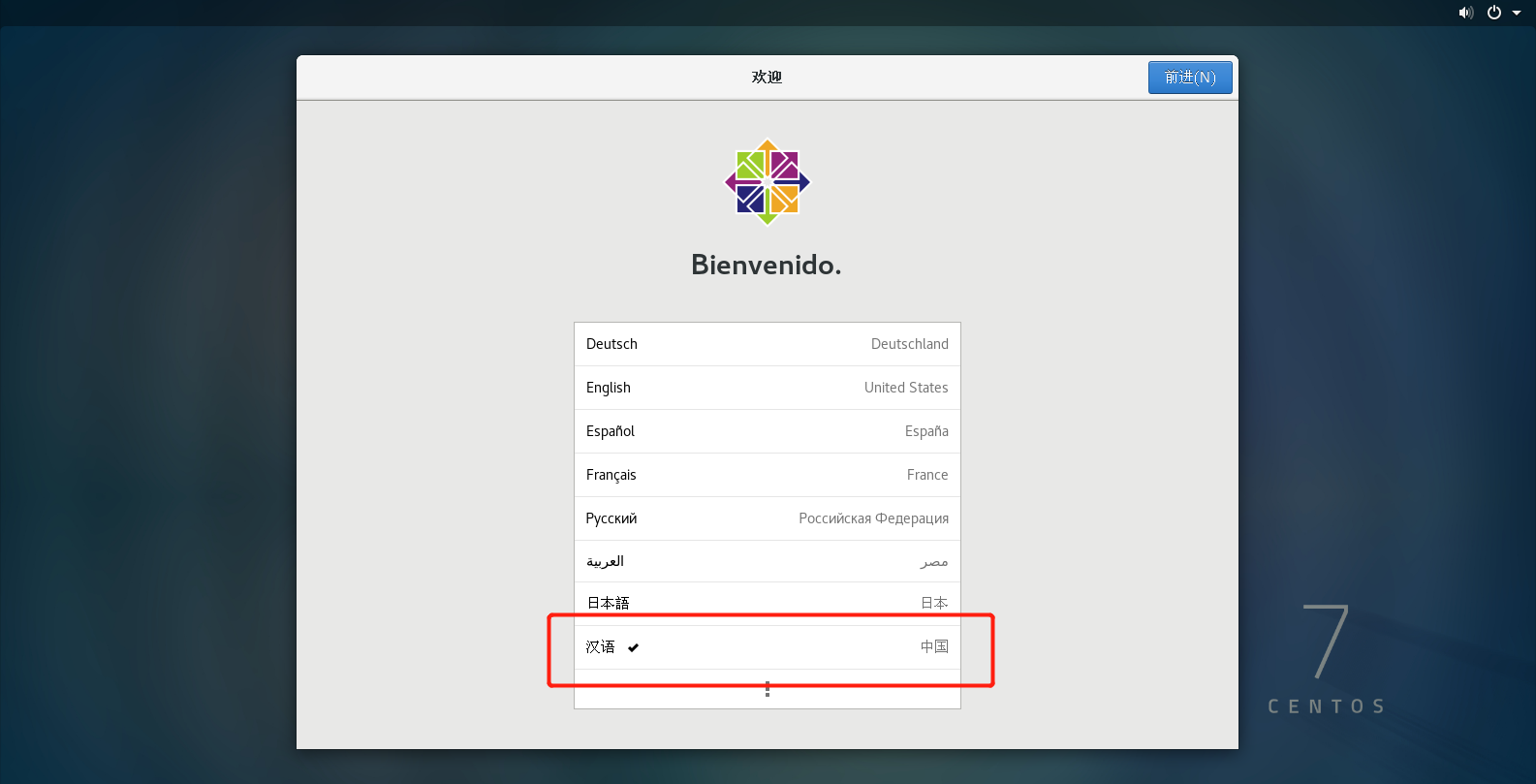Viewport: 1536px width, 784px height.
Task: Choose 日本語 Japanese language row
Action: coord(768,604)
